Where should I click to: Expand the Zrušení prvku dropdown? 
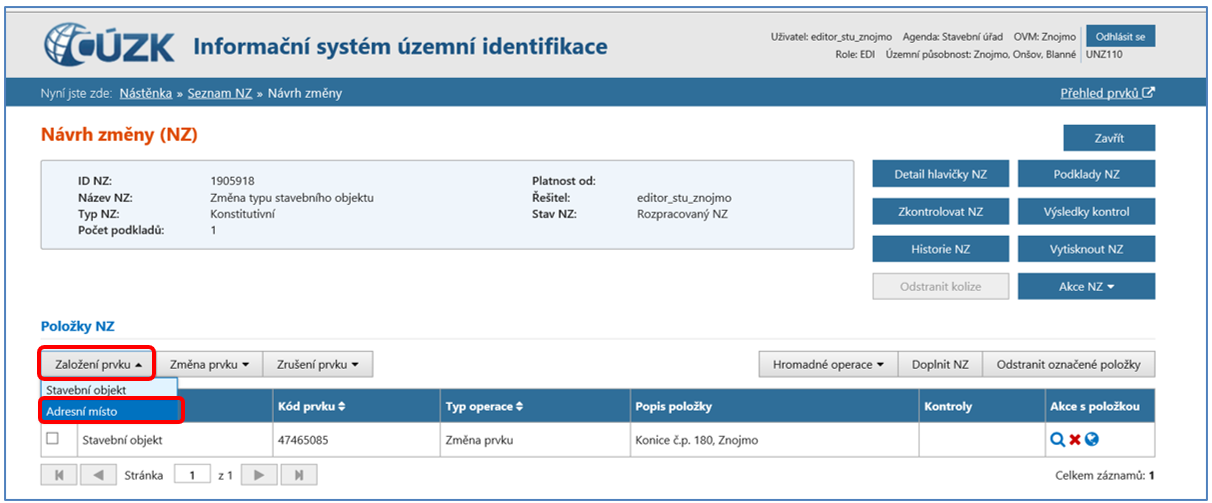click(x=317, y=365)
